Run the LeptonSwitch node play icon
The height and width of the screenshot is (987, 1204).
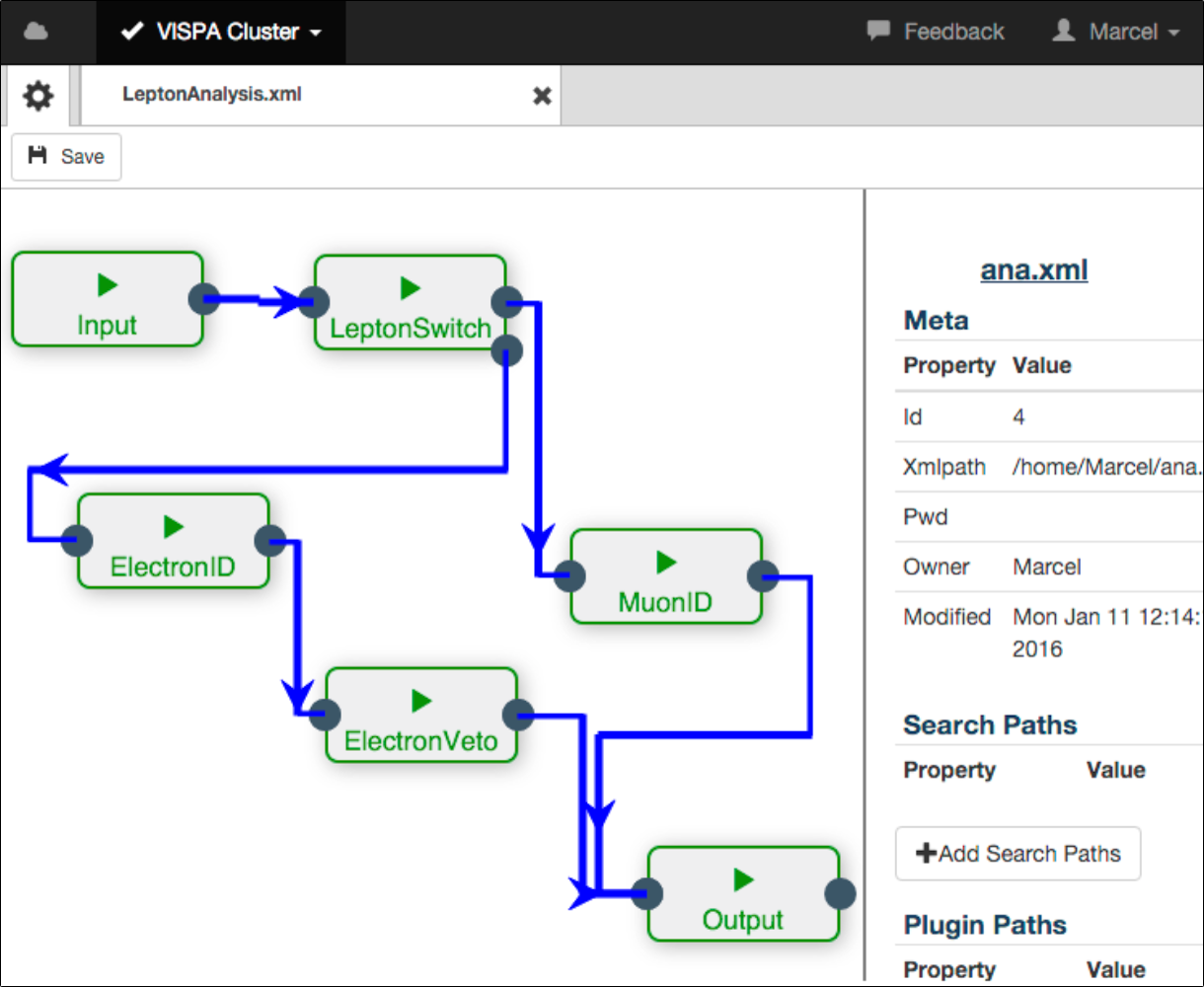411,288
